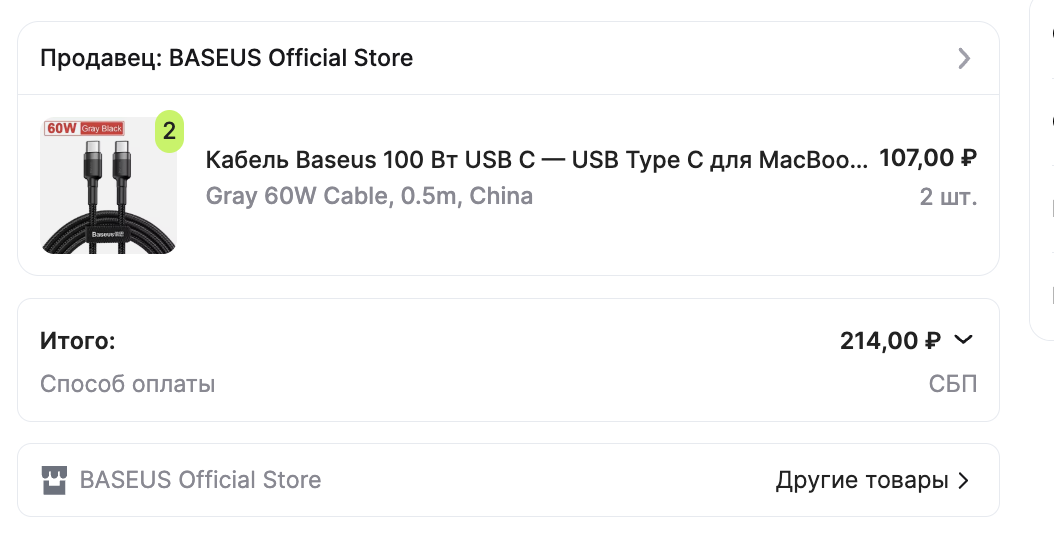Click the store icon beside BASEUS Official Store
The image size is (1054, 534).
tap(54, 480)
